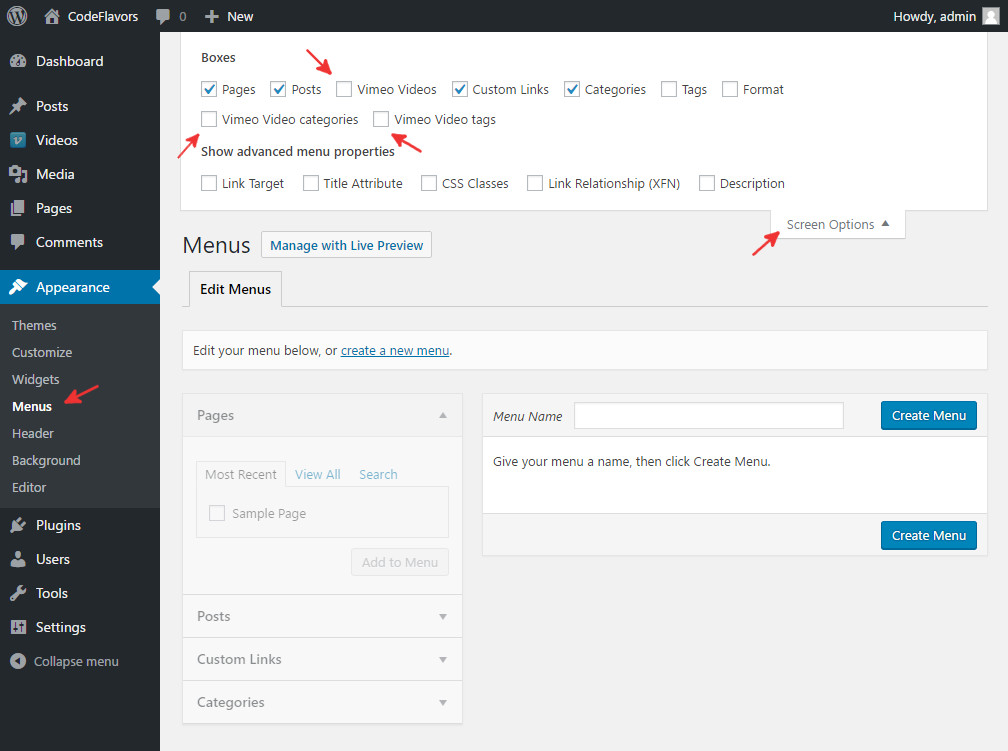Enable the Format checkbox
This screenshot has width=1008, height=751.
click(x=730, y=89)
